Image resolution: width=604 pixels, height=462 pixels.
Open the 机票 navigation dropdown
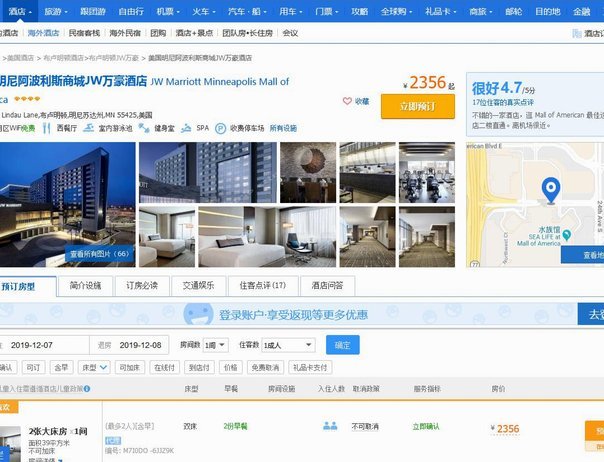168,12
